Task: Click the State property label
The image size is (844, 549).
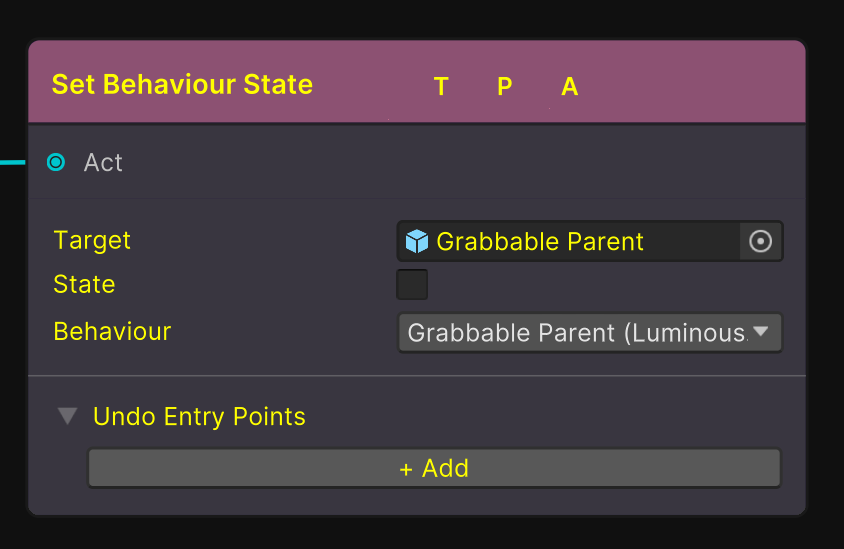Action: [x=84, y=284]
